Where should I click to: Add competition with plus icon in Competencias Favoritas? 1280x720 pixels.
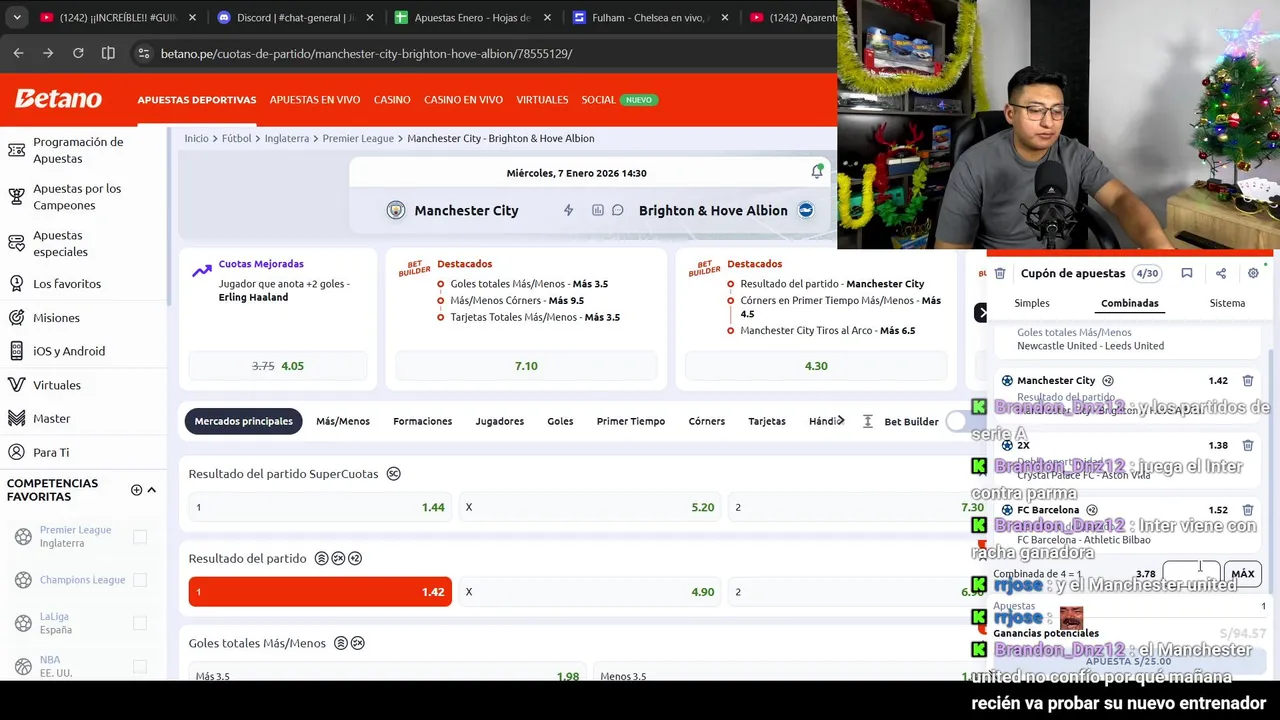click(x=136, y=490)
